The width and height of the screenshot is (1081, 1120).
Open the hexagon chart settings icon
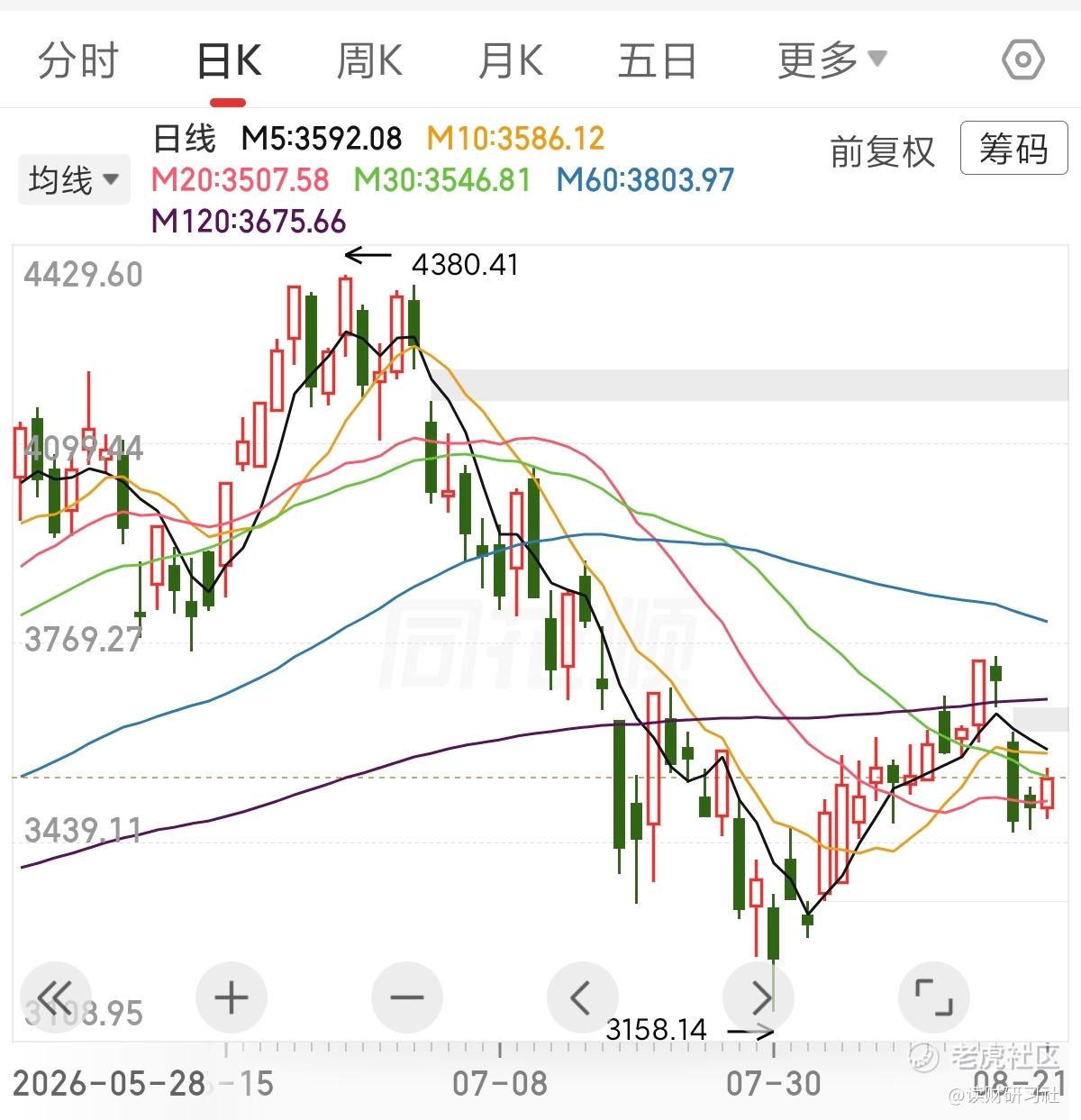1023,60
